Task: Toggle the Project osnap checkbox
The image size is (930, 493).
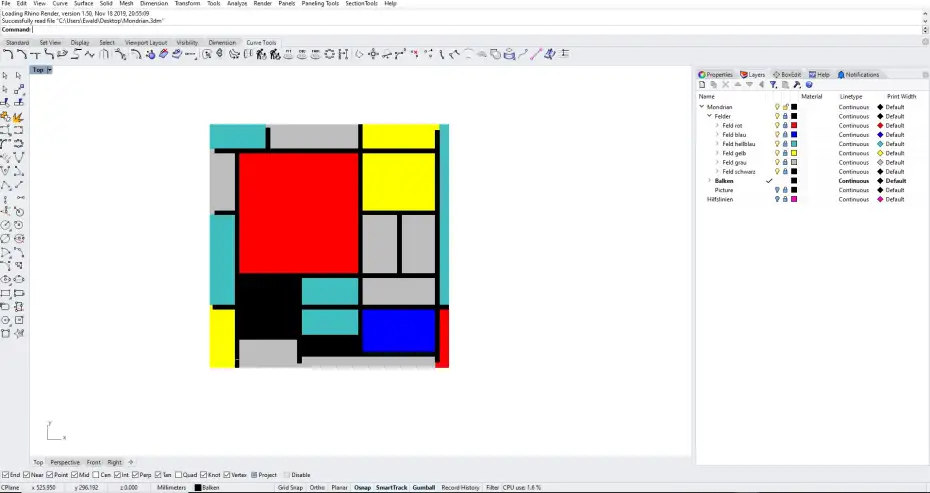Action: click(254, 475)
